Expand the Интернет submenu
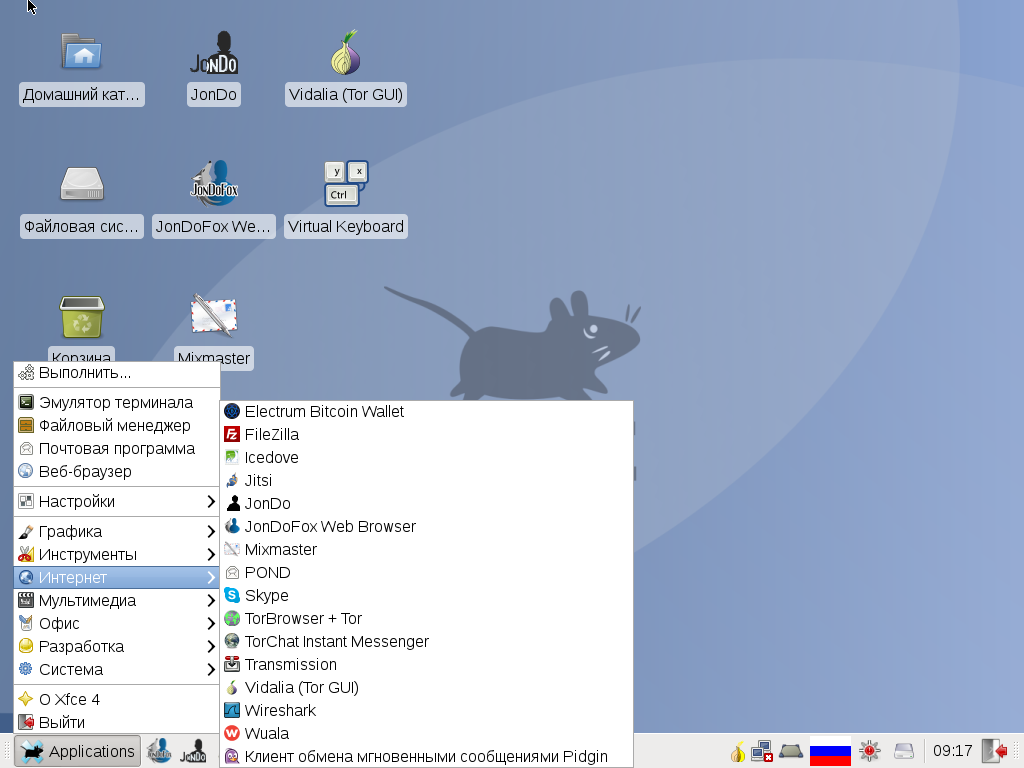Screen dimensions: 1024x768 (117, 577)
